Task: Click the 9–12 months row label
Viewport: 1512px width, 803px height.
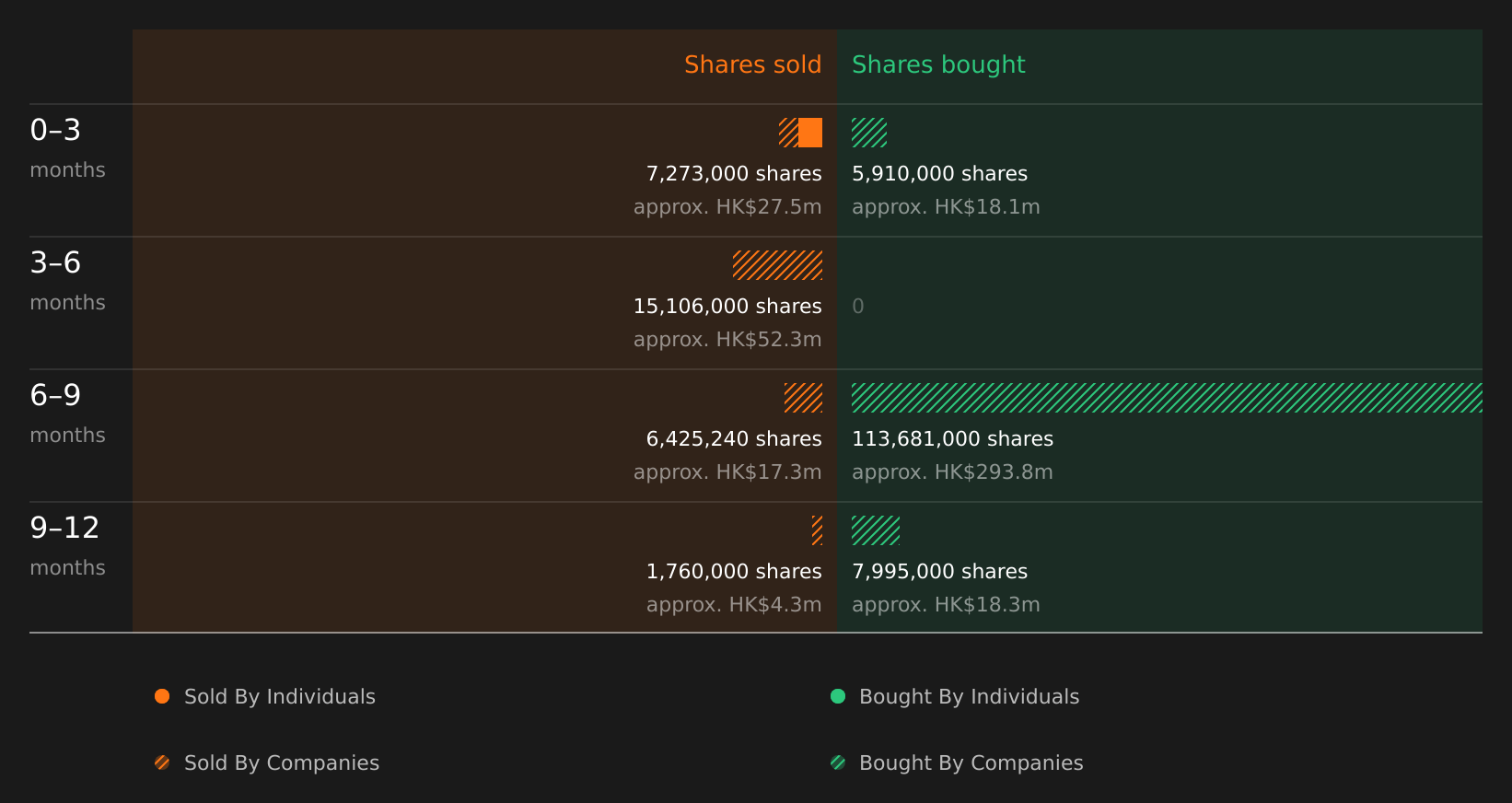Action: click(x=67, y=546)
